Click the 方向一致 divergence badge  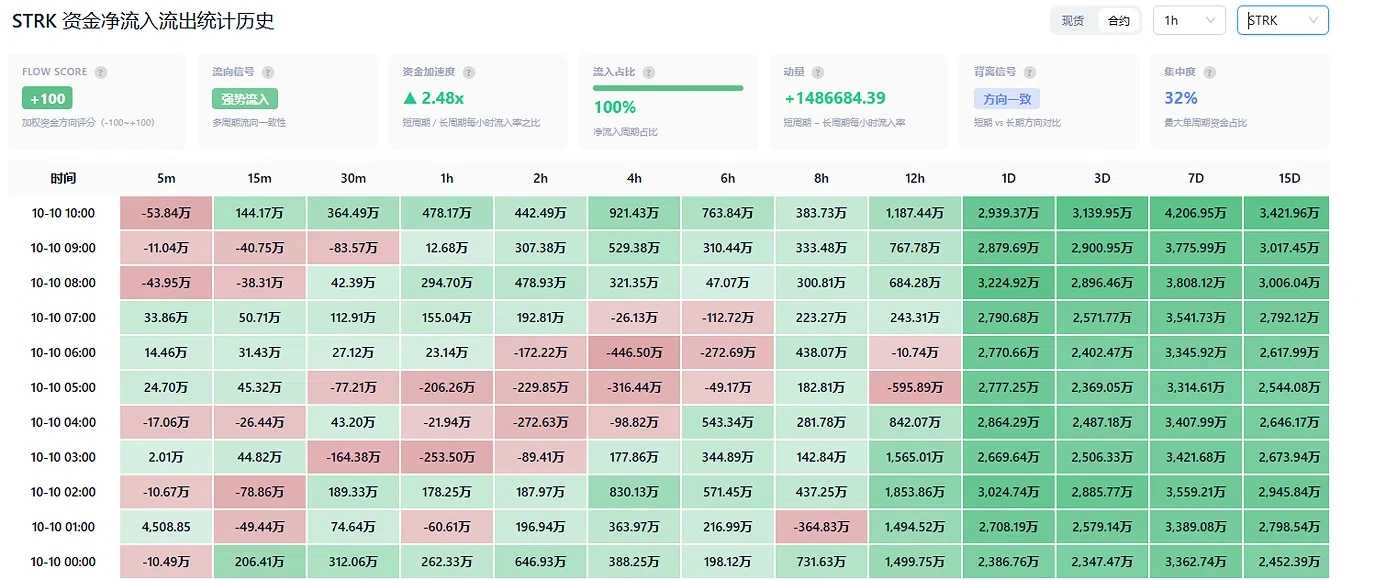[1007, 99]
